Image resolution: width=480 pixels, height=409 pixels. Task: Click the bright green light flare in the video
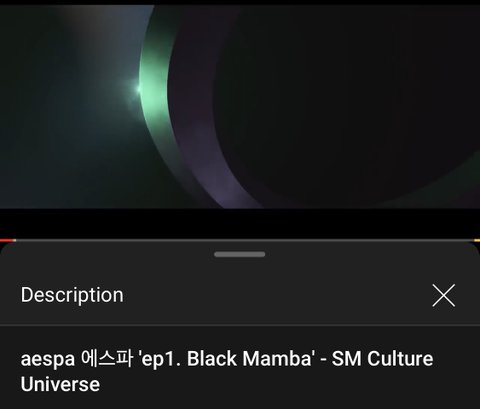(x=139, y=88)
